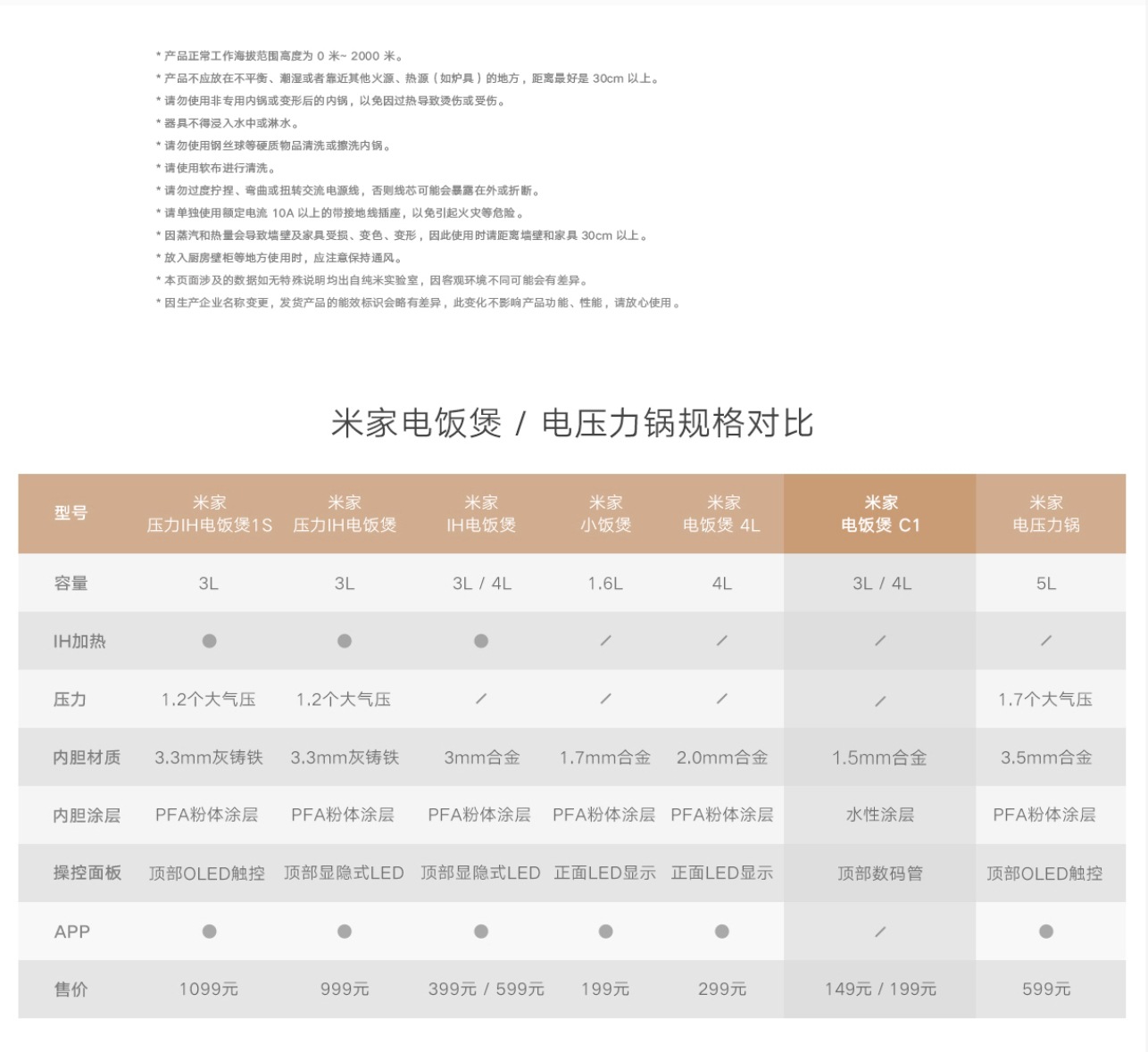Select the note mentioning 额定电流 10A
The width and height of the screenshot is (1148, 1052).
pyautogui.click(x=341, y=212)
